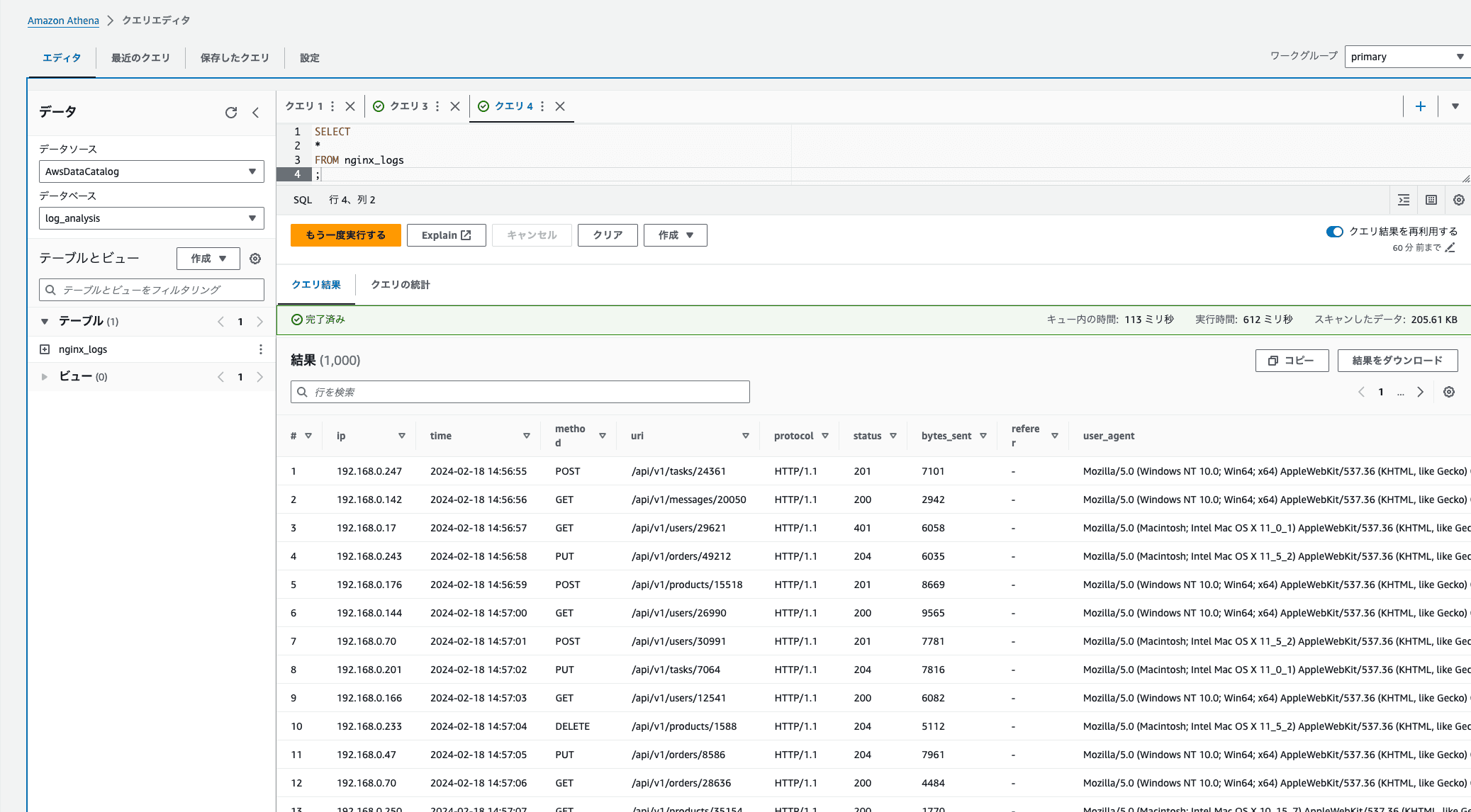1471x812 pixels.
Task: Close the クエリ 3 tab
Action: 455,106
